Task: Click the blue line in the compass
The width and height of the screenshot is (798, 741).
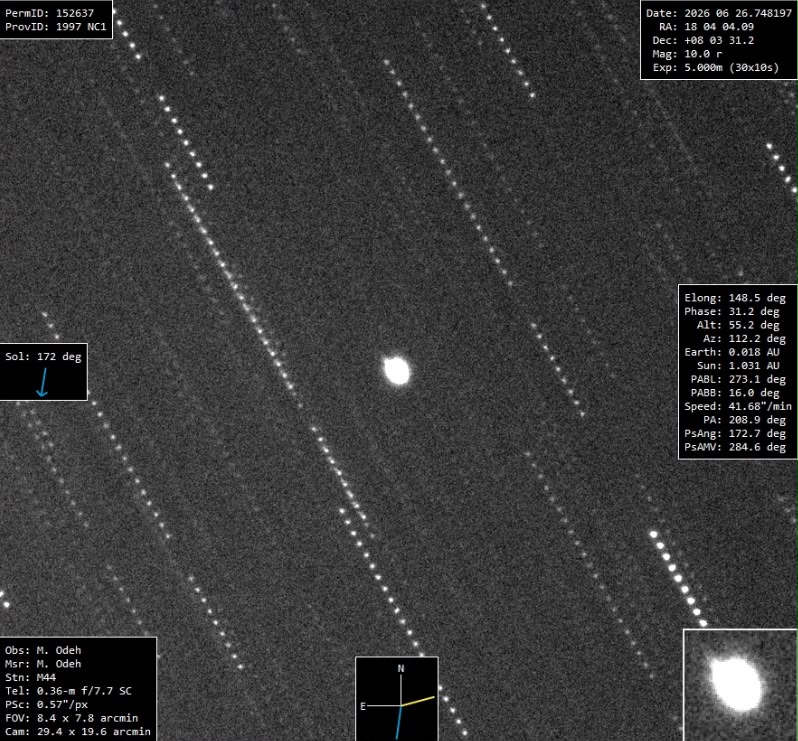Action: pyautogui.click(x=399, y=723)
